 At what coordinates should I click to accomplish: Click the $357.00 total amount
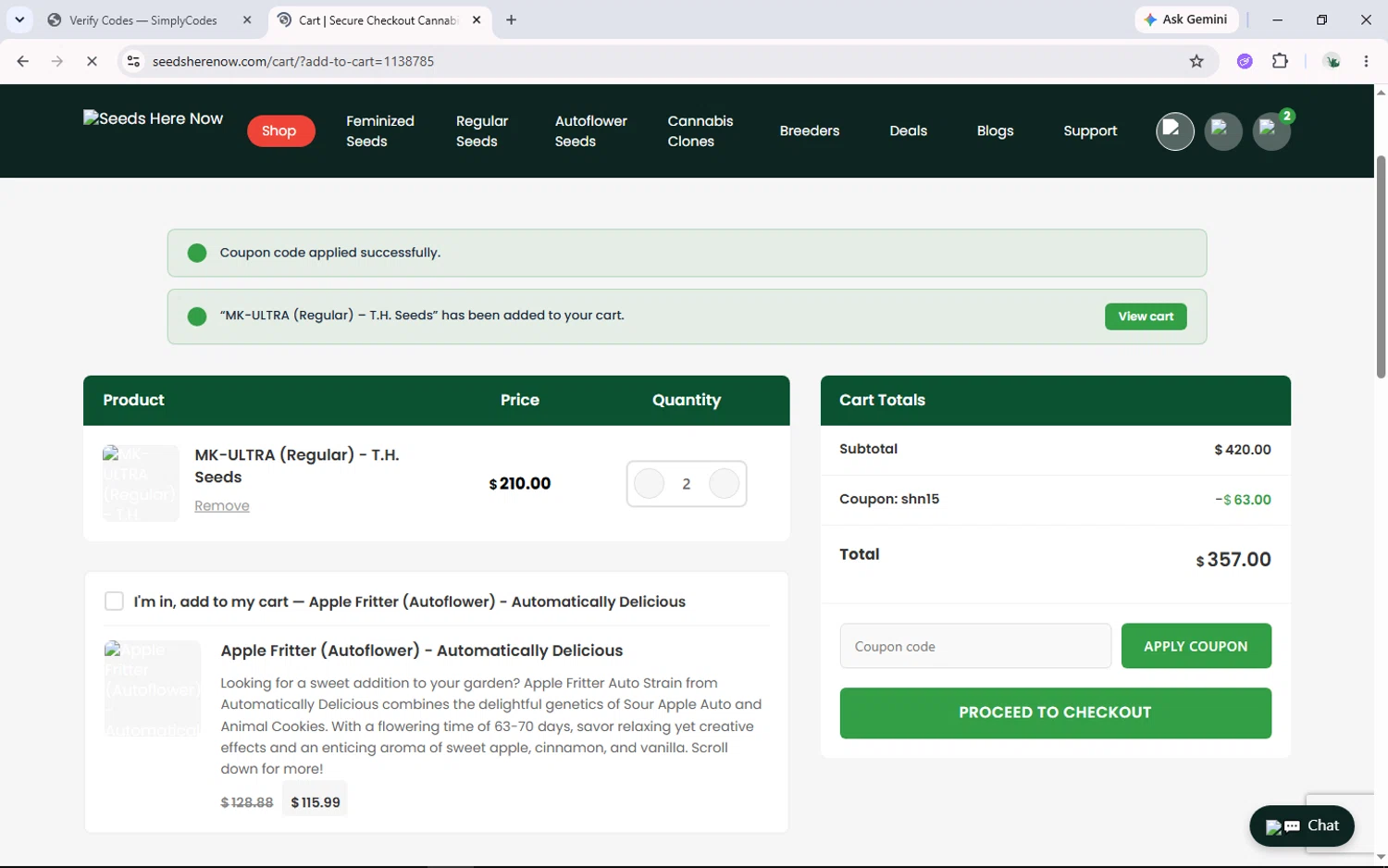point(1233,559)
